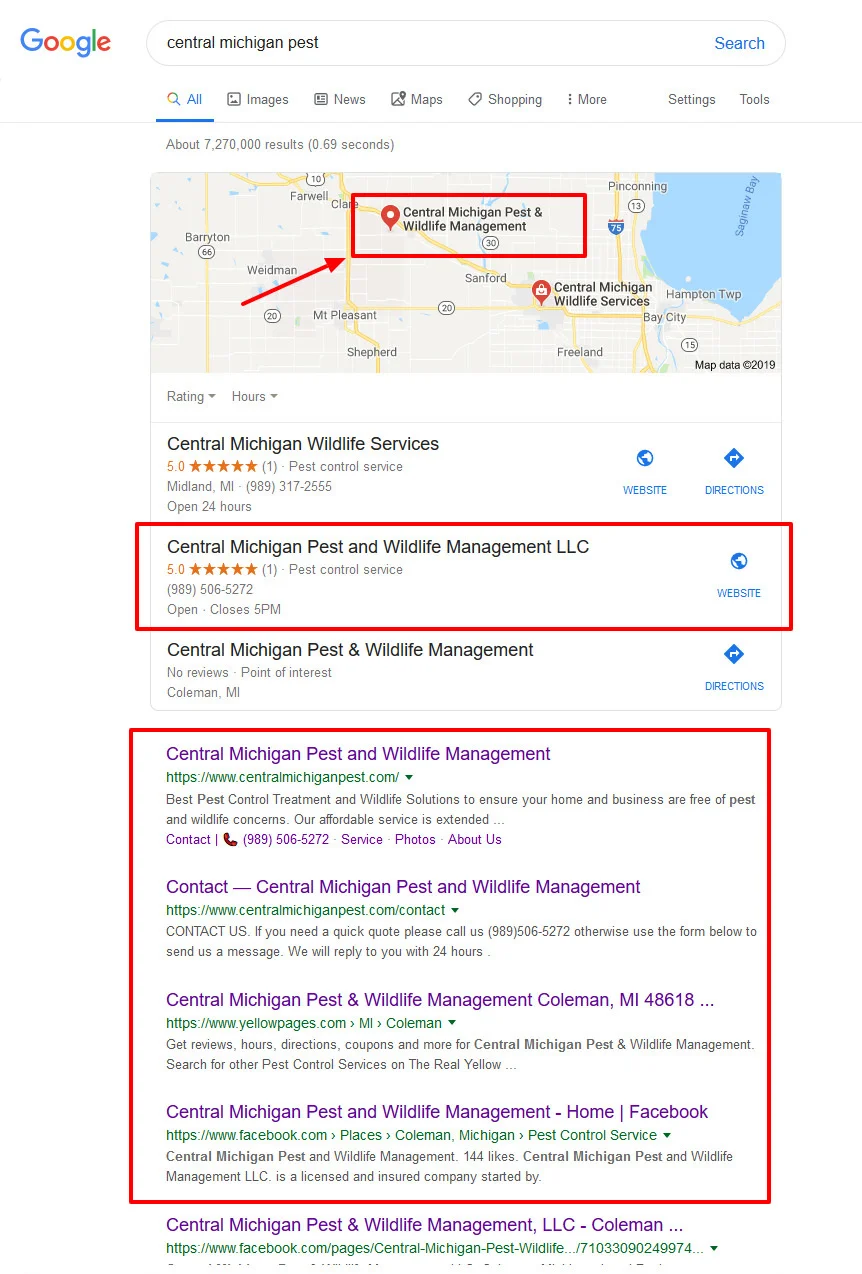Screen dimensions: 862x1274
Task: Click the Google logo
Action: 66,42
